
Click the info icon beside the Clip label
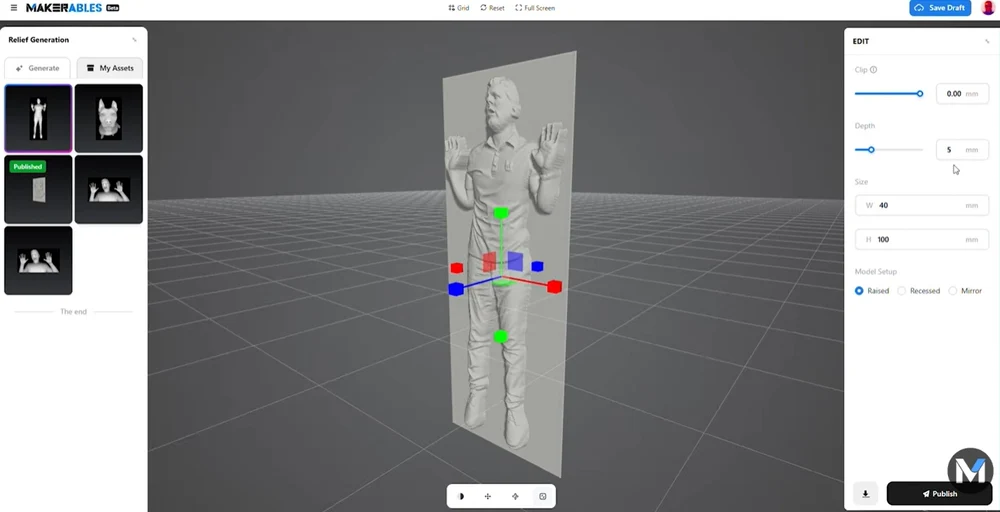click(x=874, y=69)
